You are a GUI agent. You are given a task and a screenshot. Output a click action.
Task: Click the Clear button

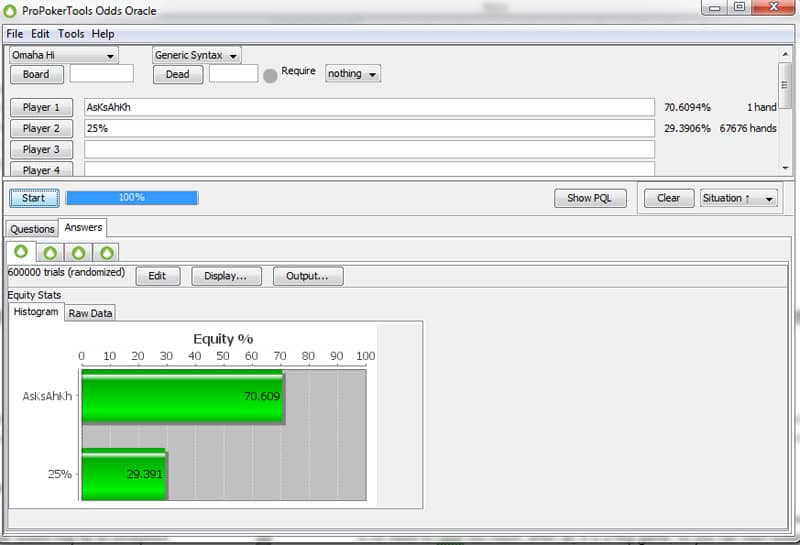[668, 198]
